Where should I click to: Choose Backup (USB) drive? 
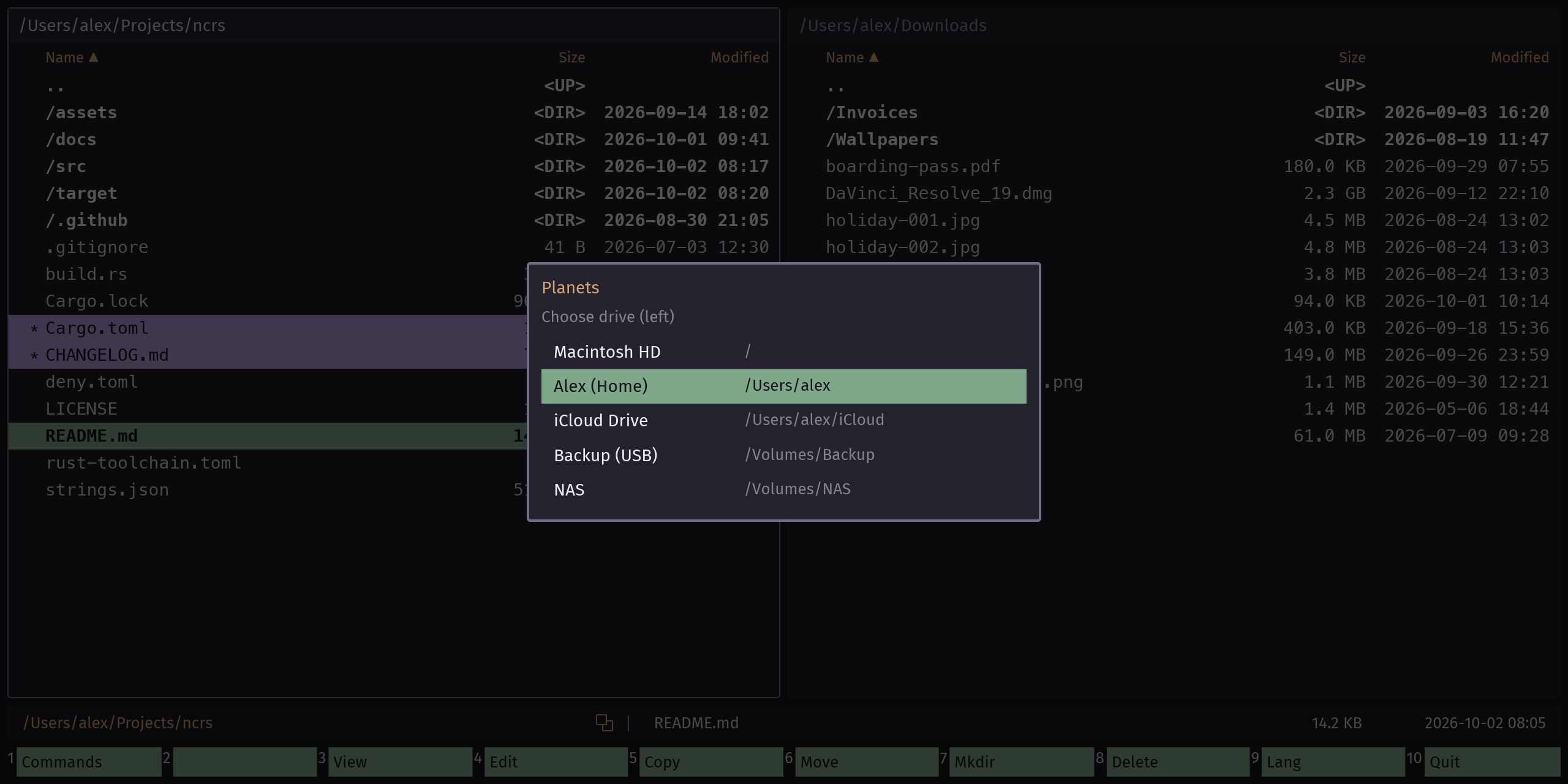pos(784,455)
